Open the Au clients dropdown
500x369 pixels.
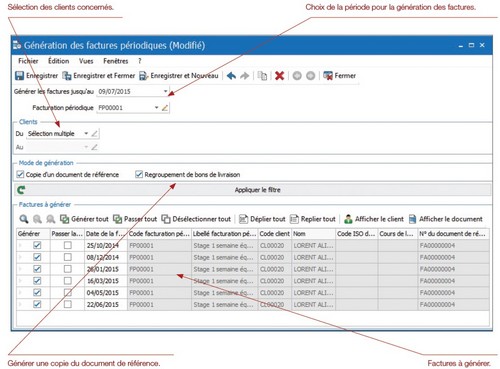click(86, 147)
